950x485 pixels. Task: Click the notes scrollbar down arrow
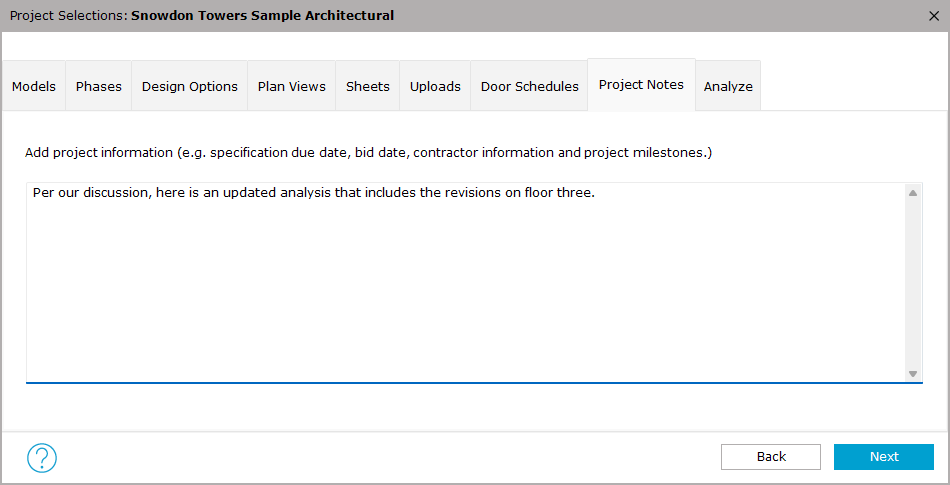pyautogui.click(x=913, y=374)
